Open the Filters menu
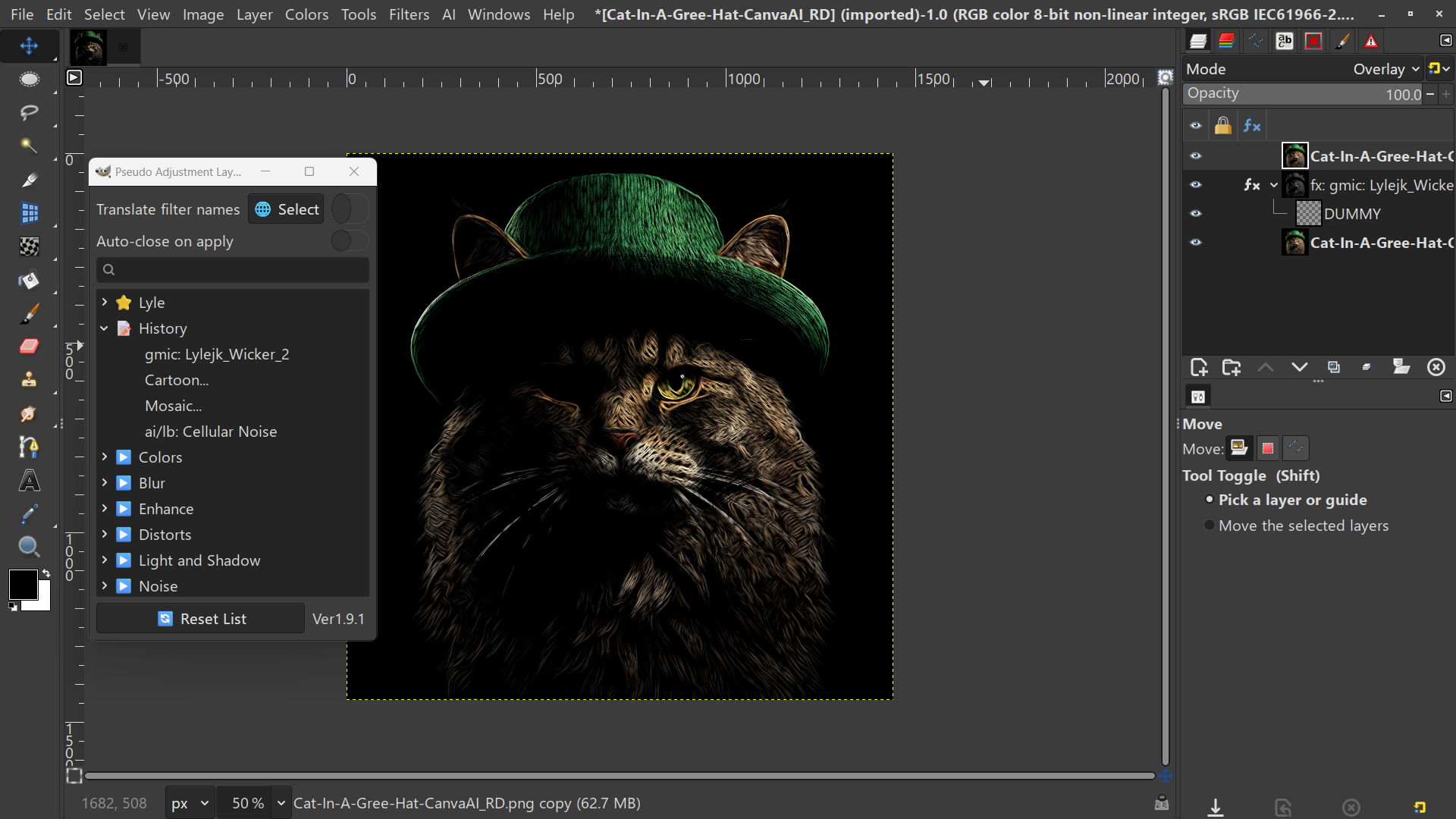1456x819 pixels. [409, 14]
